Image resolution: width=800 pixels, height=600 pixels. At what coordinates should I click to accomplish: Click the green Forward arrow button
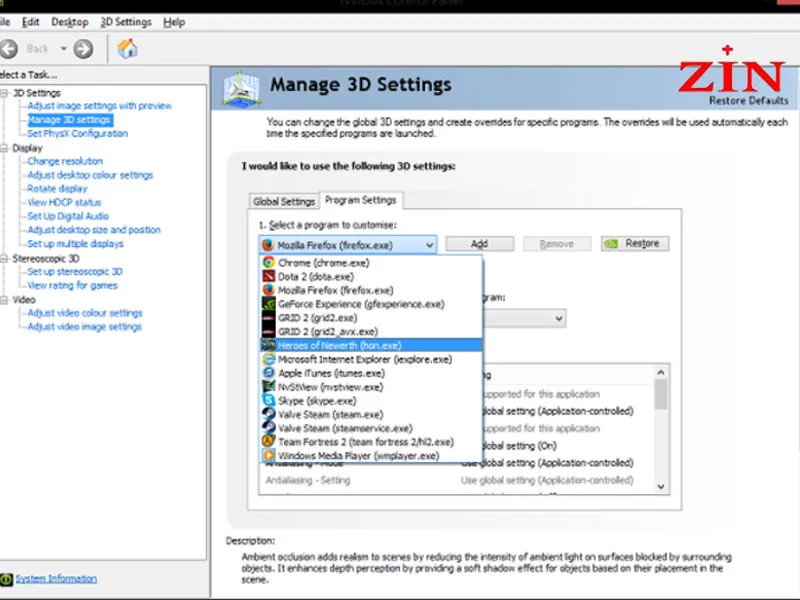(x=83, y=48)
